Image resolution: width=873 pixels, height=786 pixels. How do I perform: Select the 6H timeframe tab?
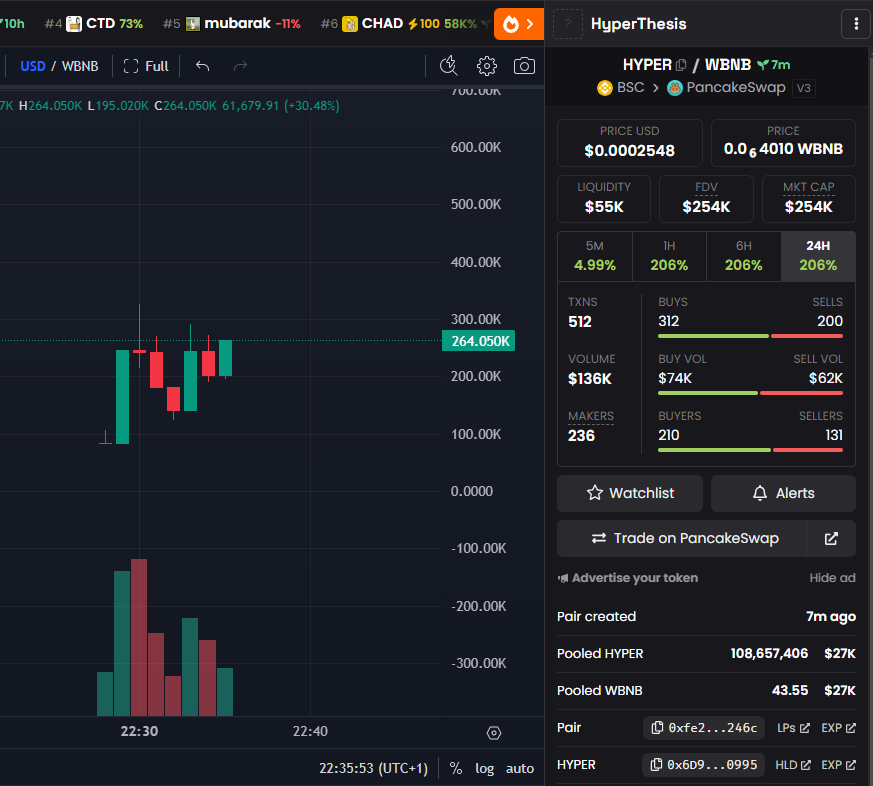pyautogui.click(x=744, y=256)
